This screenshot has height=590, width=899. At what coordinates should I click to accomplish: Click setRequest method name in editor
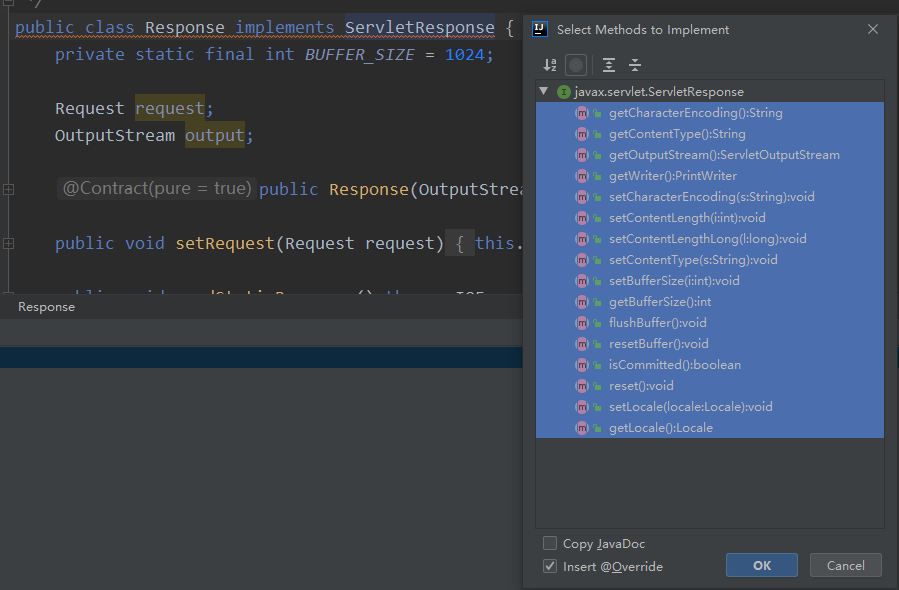pos(225,244)
